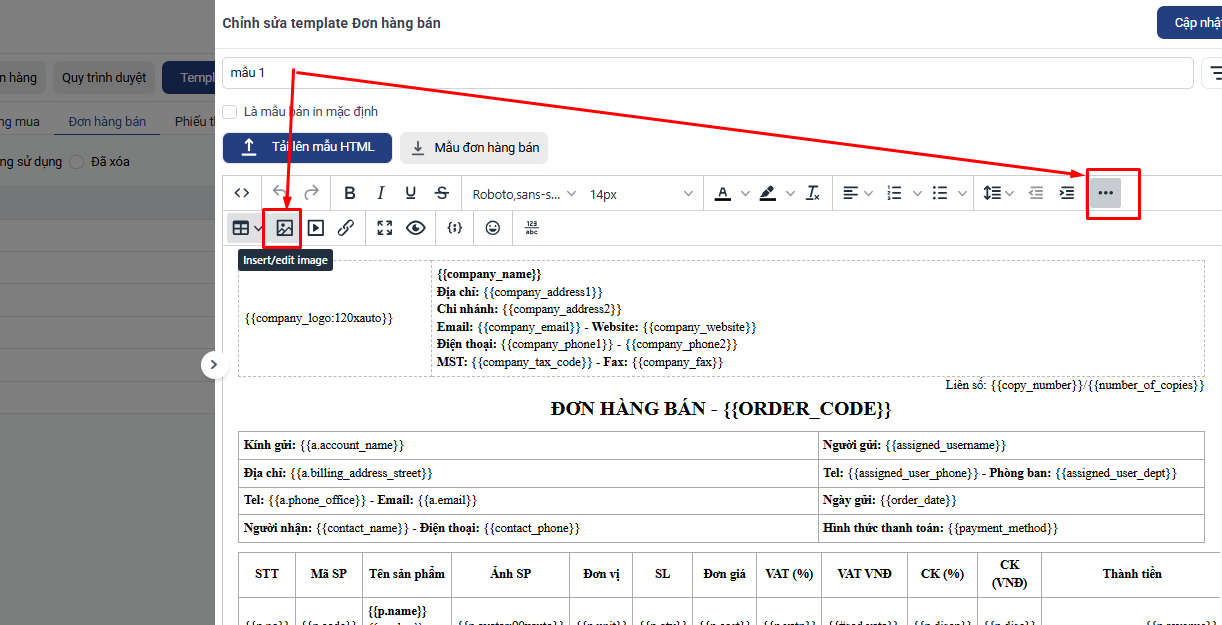Select the 'Đã xóa' radio button
1222x625 pixels.
tap(77, 161)
